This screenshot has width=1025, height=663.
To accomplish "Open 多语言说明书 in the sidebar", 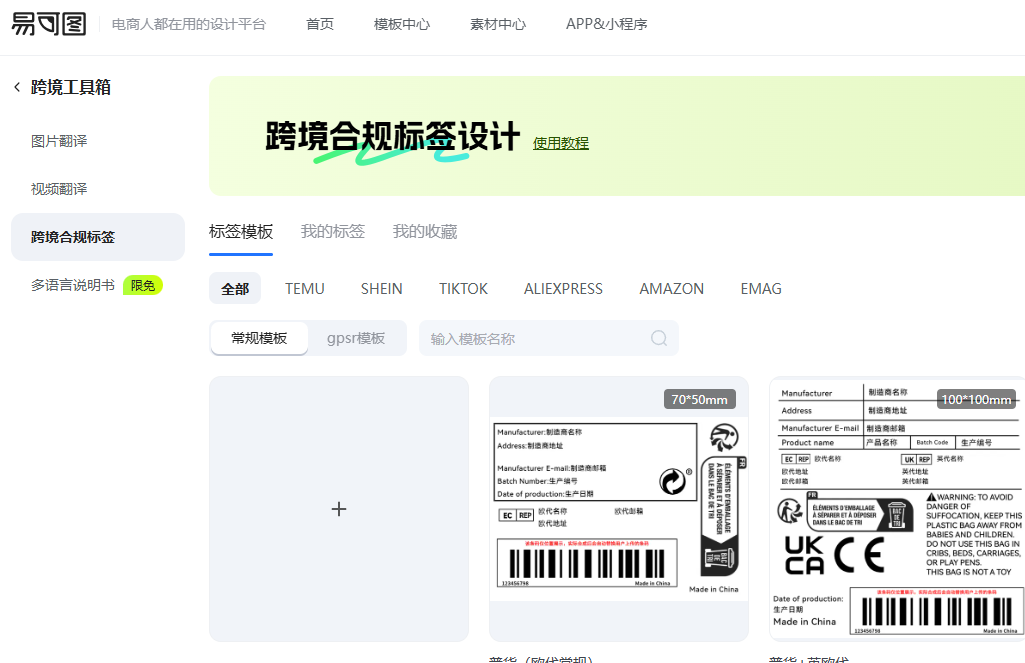I will pyautogui.click(x=73, y=285).
